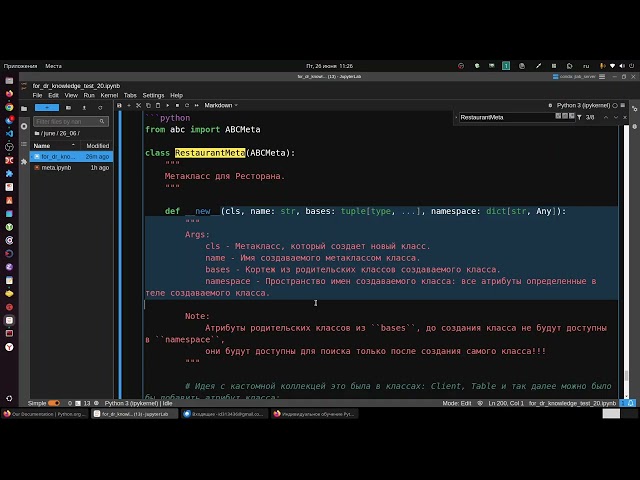Restart kernel and run all cells
Viewport: 640px width, 480px height.
197,105
